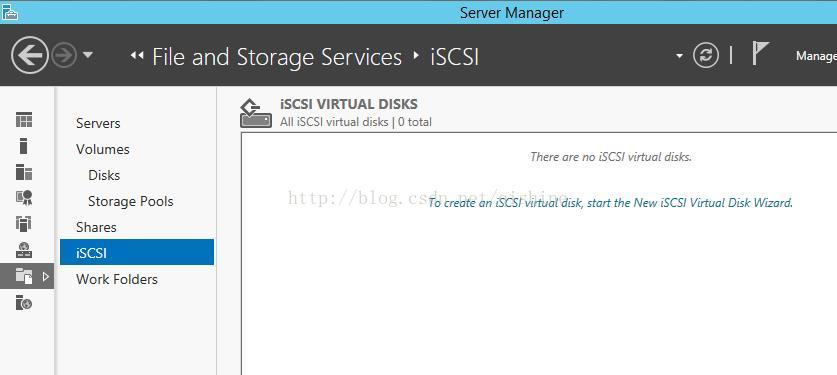
Task: Open the notifications flag icon
Action: click(x=760, y=53)
